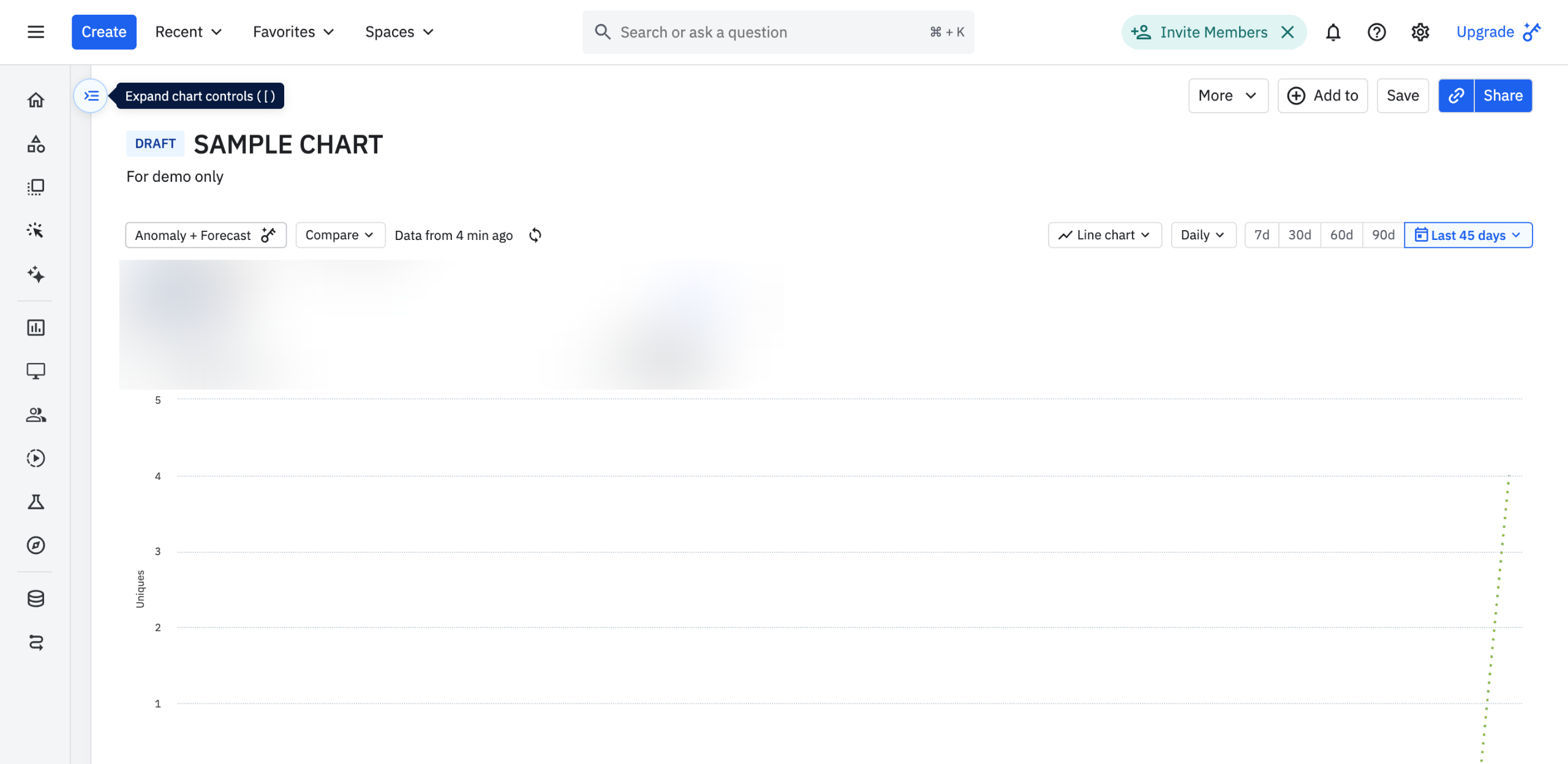
Task: Open experiment flask icon in sidebar
Action: pos(36,502)
